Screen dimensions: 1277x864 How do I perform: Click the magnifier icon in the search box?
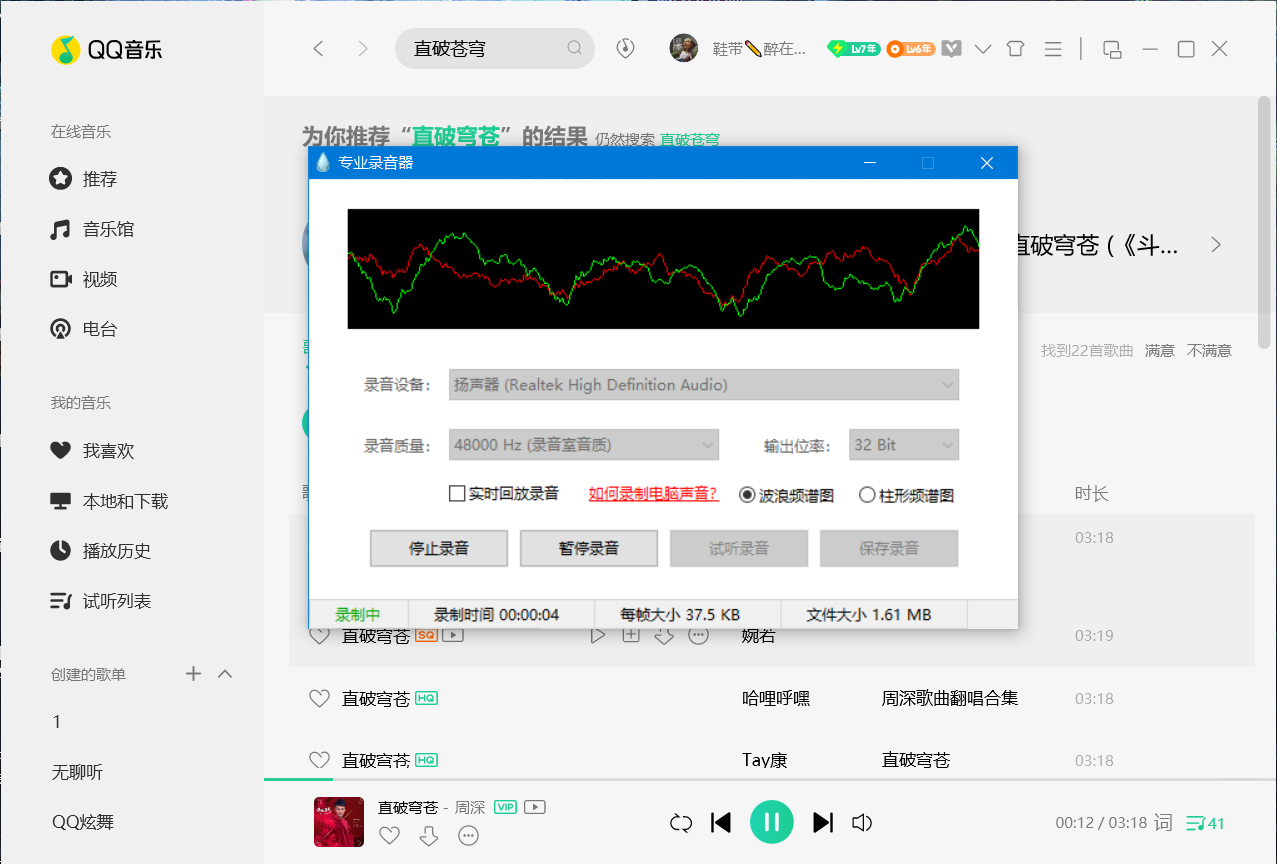tap(575, 48)
